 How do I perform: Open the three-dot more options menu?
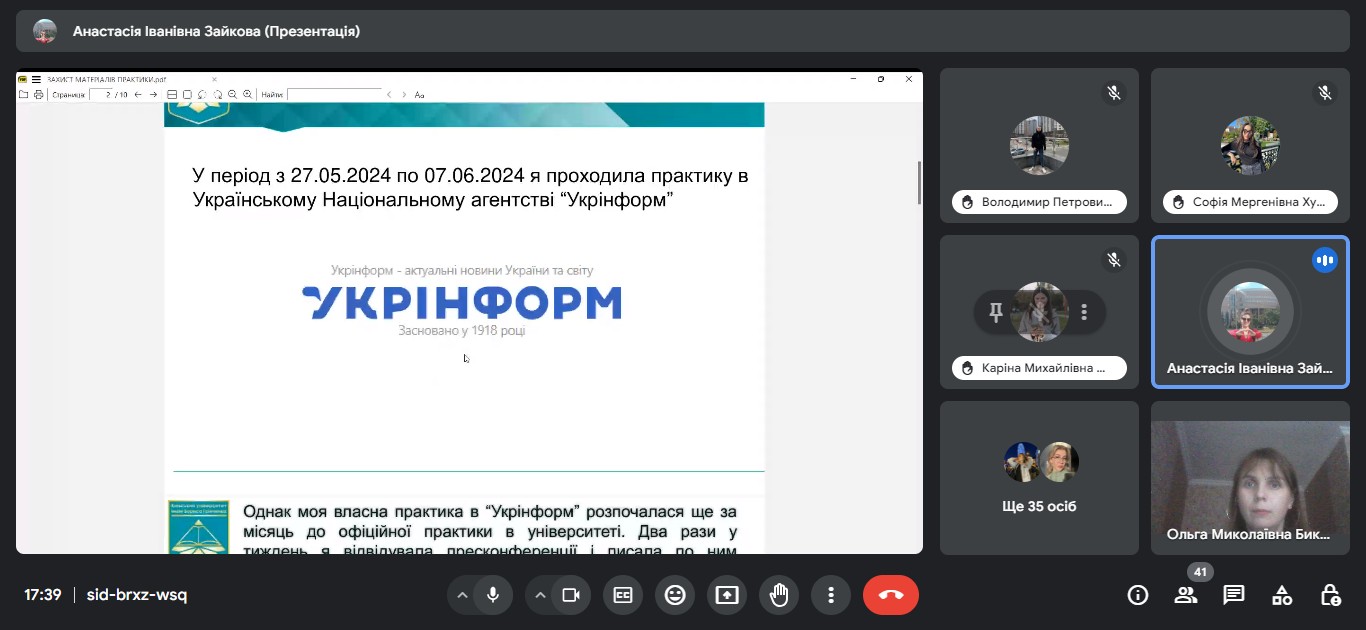click(x=831, y=595)
